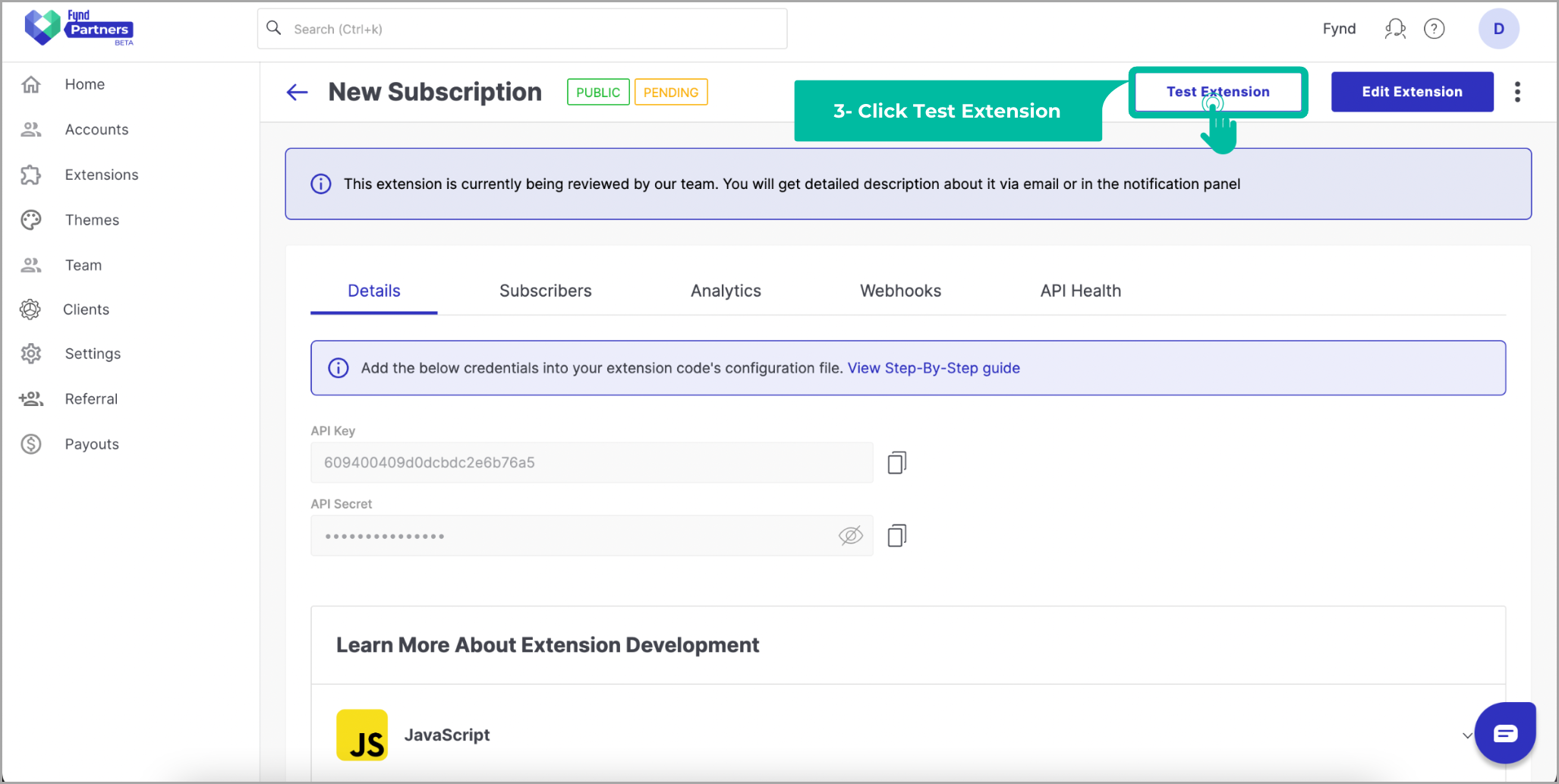This screenshot has width=1559, height=784.
Task: Click the PUBLIC status badge
Action: click(x=598, y=92)
